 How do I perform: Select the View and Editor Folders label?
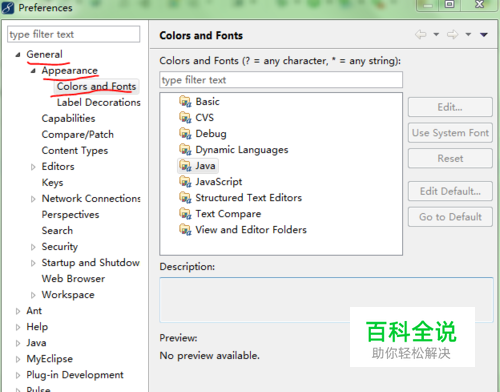point(251,230)
